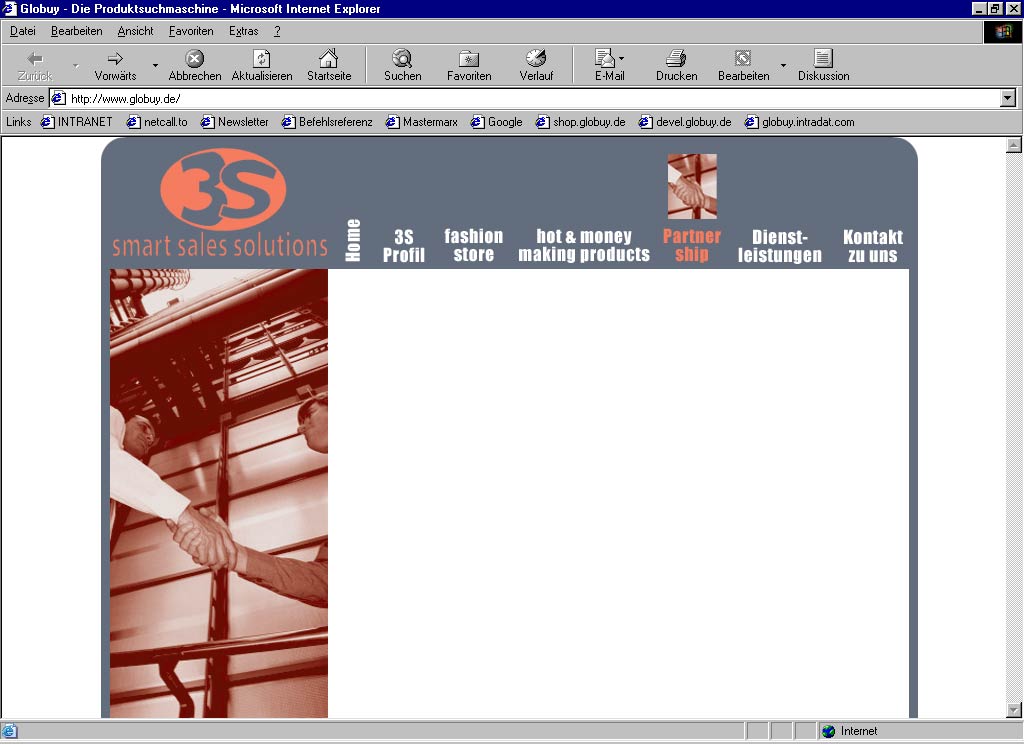The width and height of the screenshot is (1024, 744).
Task: Open the 3S Profil navigation item
Action: pyautogui.click(x=404, y=246)
